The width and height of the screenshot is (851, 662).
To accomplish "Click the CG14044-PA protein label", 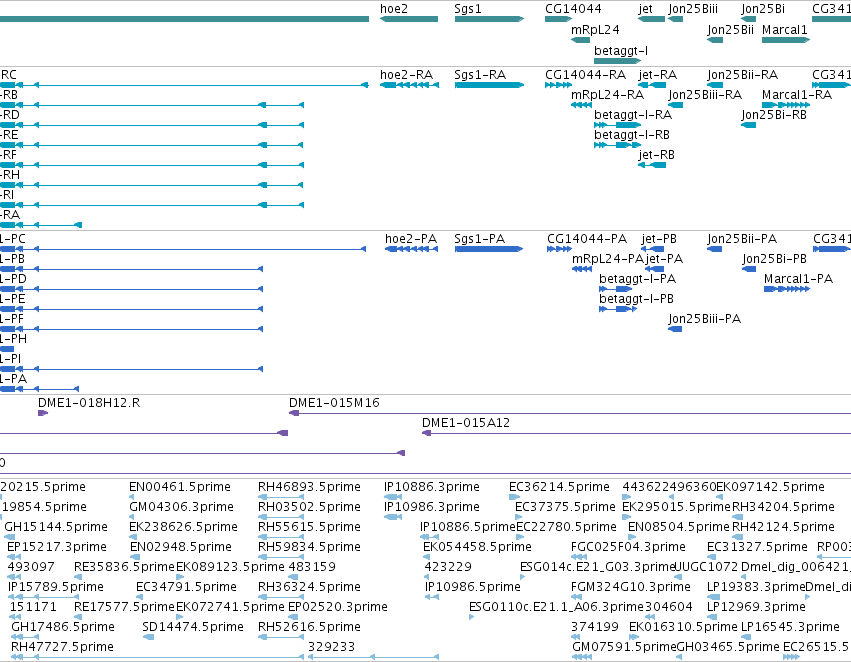I will [587, 239].
